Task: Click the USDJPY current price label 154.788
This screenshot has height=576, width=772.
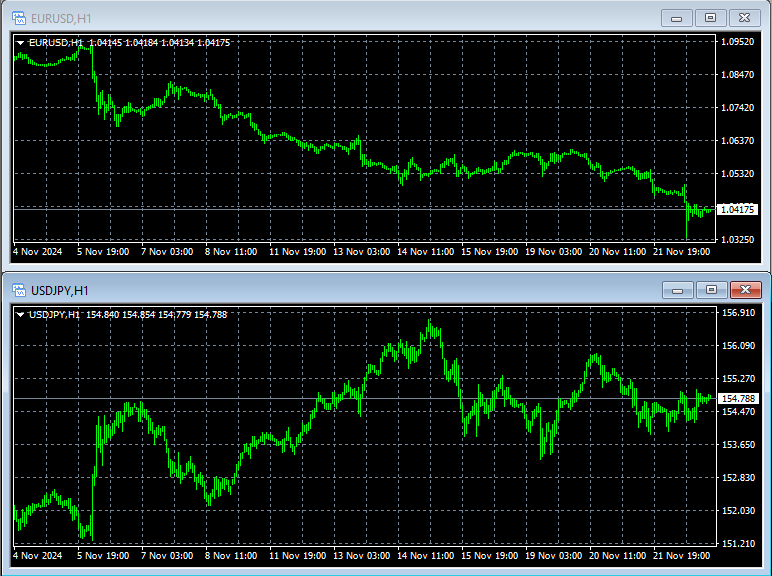Action: point(738,399)
